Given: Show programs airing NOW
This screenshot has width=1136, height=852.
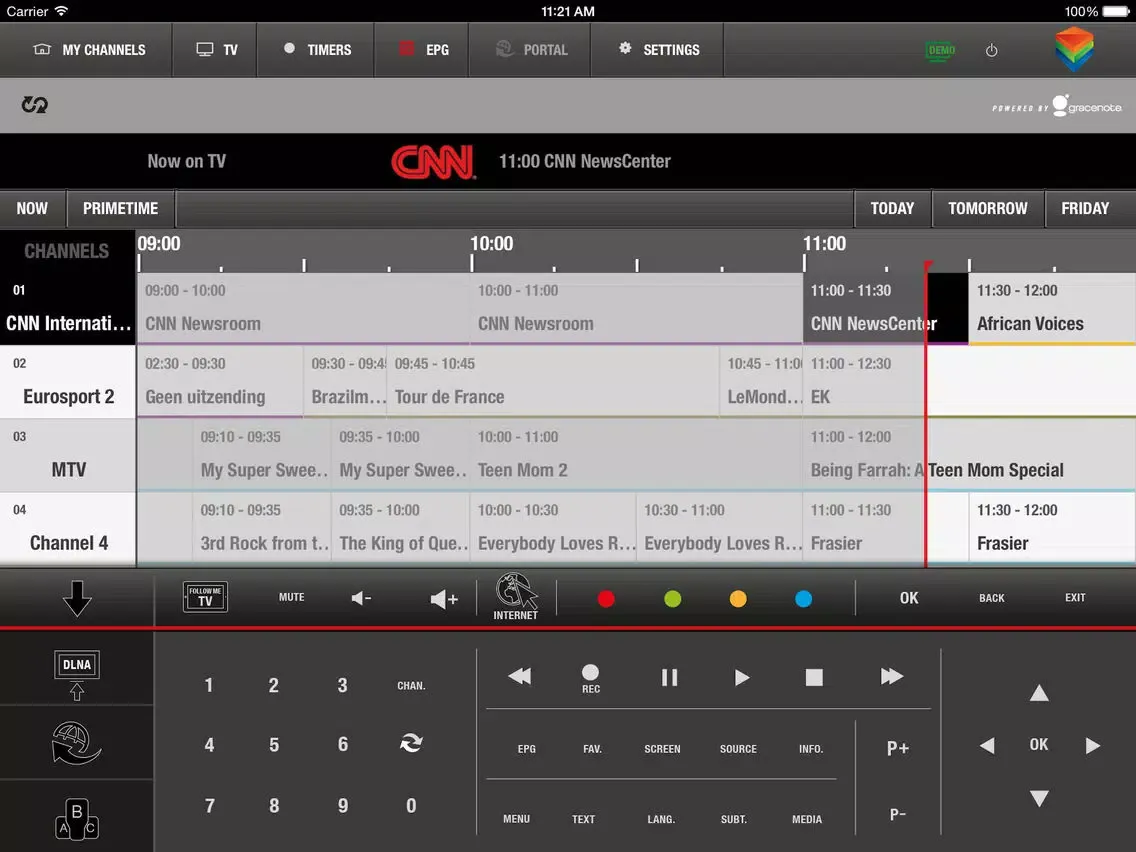Looking at the screenshot, I should tap(32, 209).
